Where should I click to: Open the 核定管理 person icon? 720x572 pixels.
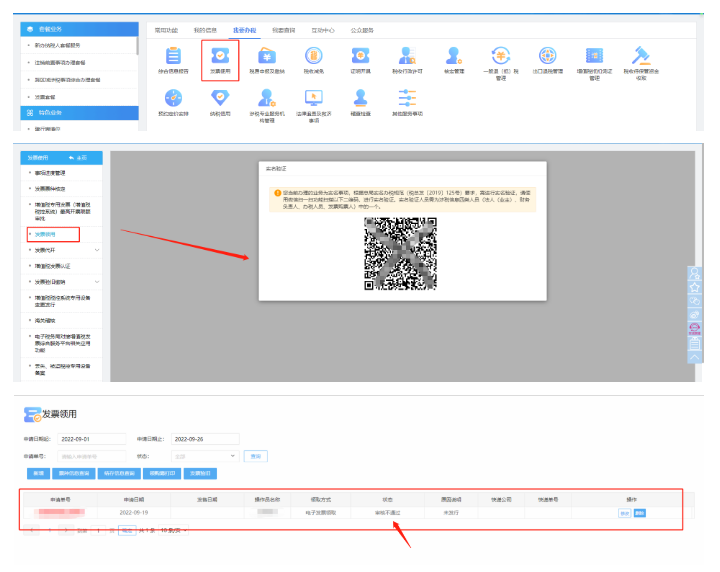[x=454, y=56]
